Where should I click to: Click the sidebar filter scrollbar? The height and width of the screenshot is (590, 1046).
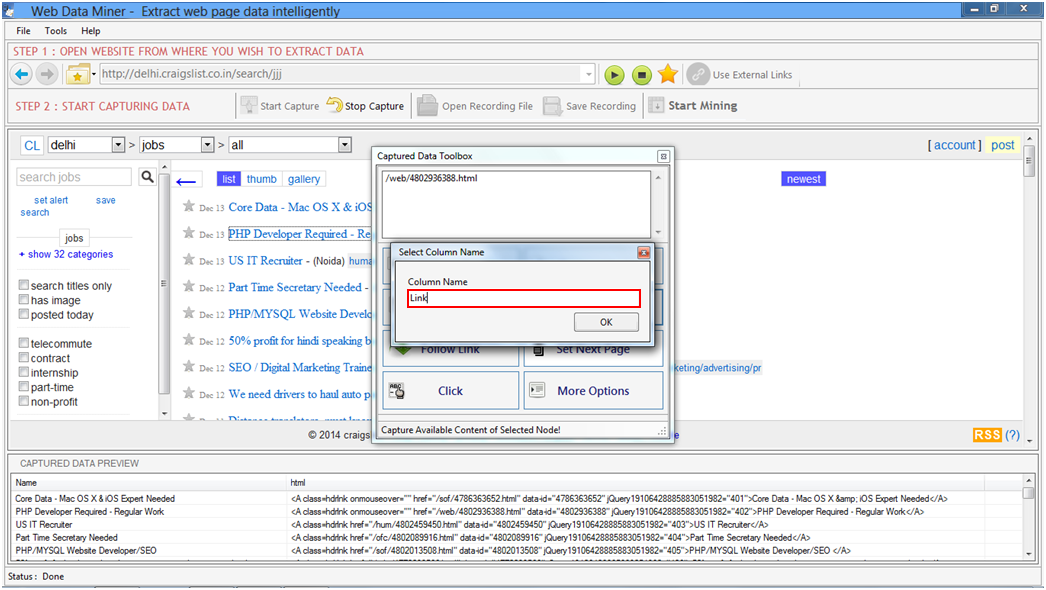coord(164,289)
